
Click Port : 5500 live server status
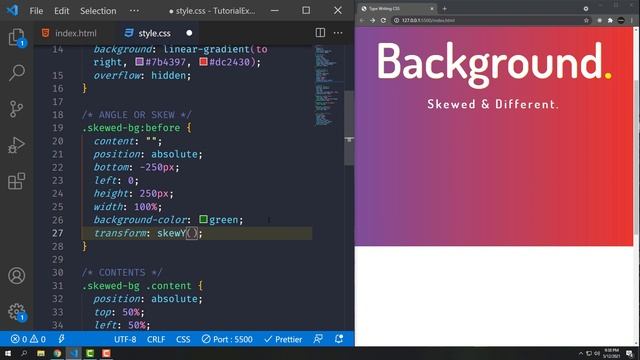coord(227,339)
